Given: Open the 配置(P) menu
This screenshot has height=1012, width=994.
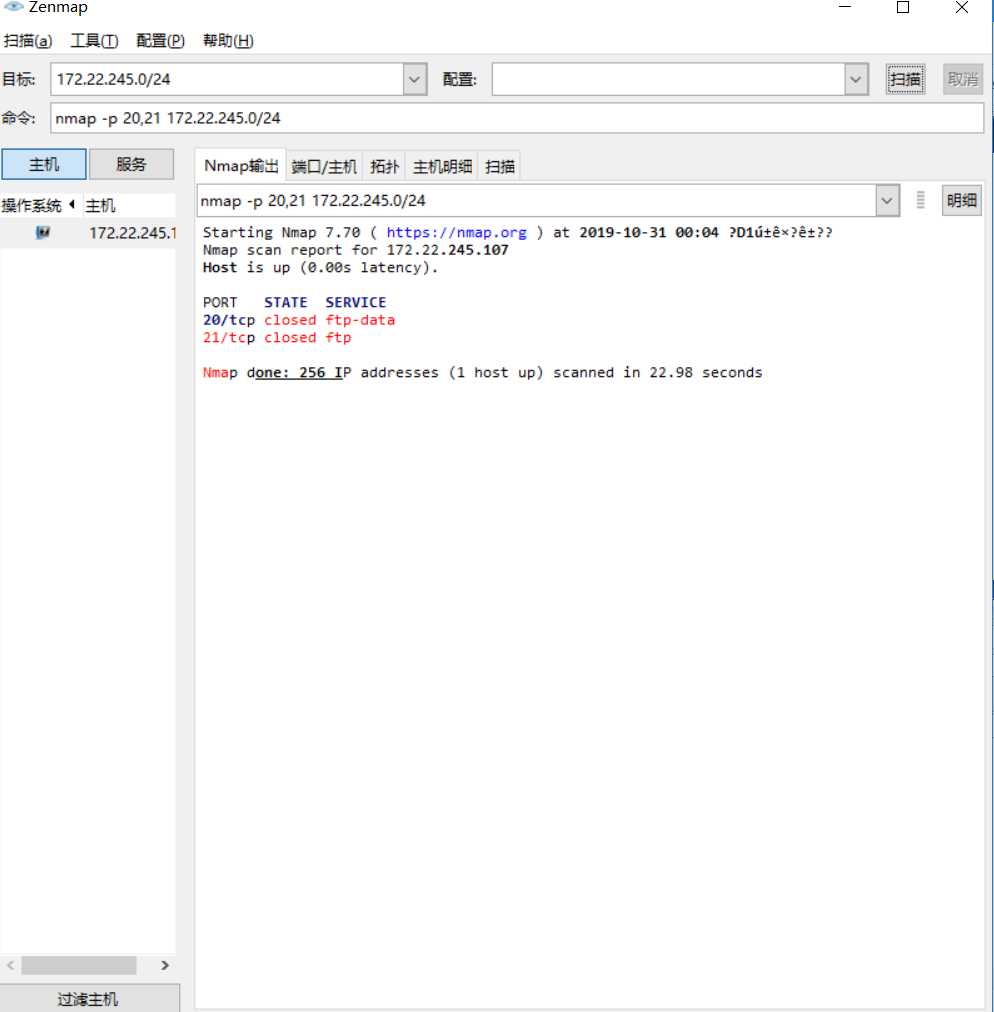Looking at the screenshot, I should tap(160, 41).
